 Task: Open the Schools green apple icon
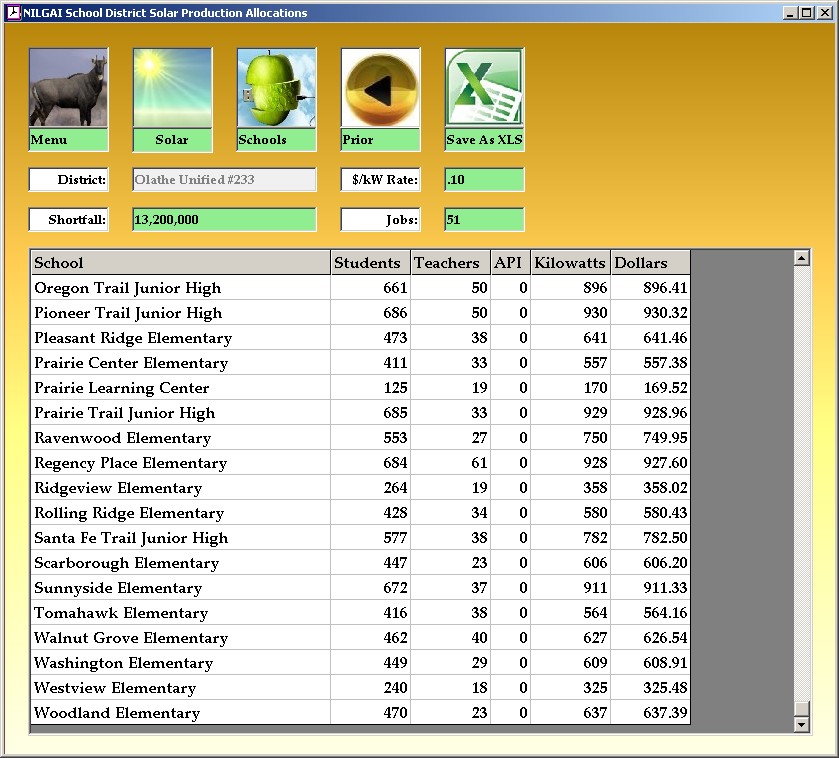[x=276, y=88]
